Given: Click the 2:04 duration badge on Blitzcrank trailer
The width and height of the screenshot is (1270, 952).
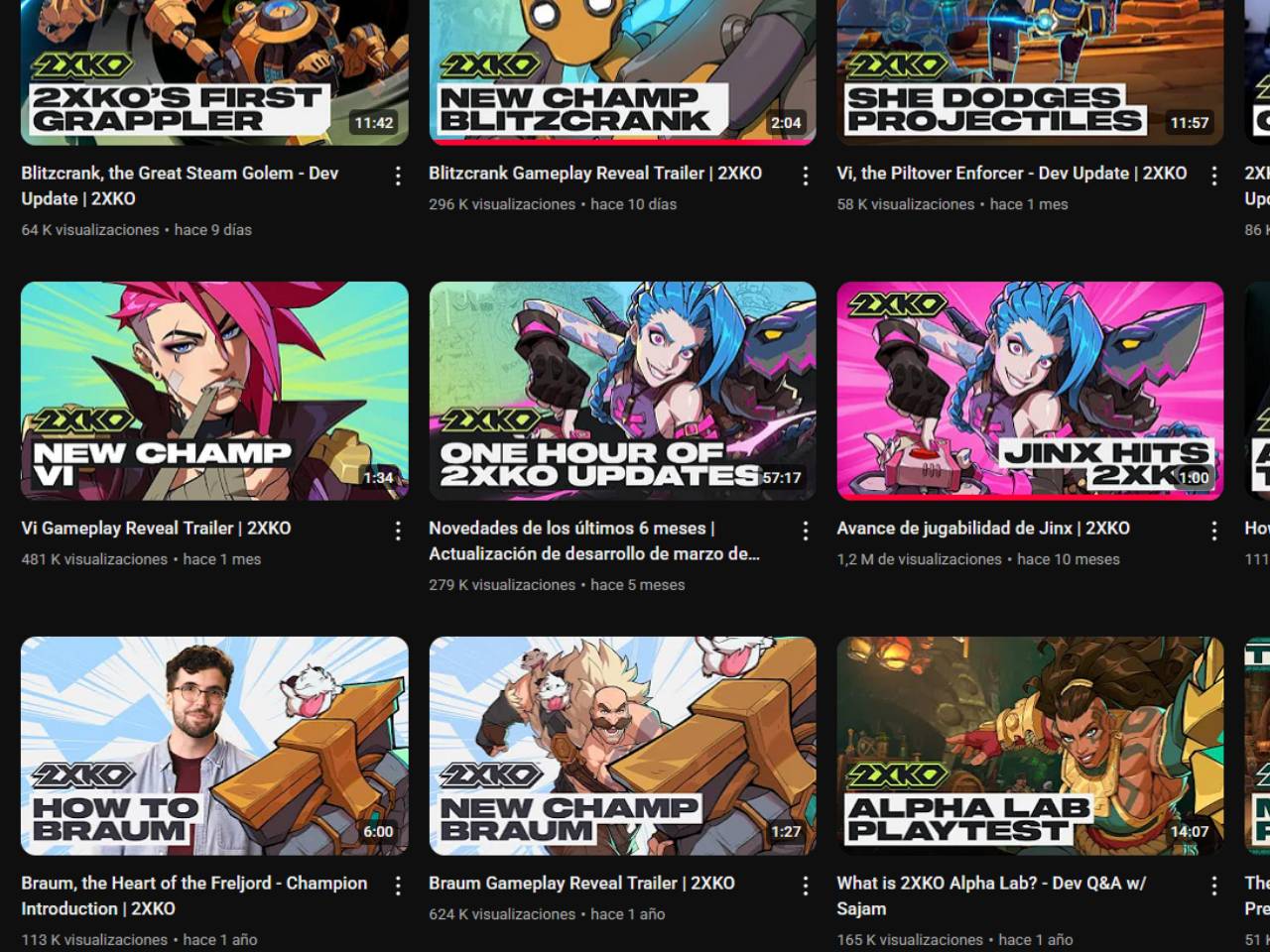Looking at the screenshot, I should click(786, 123).
